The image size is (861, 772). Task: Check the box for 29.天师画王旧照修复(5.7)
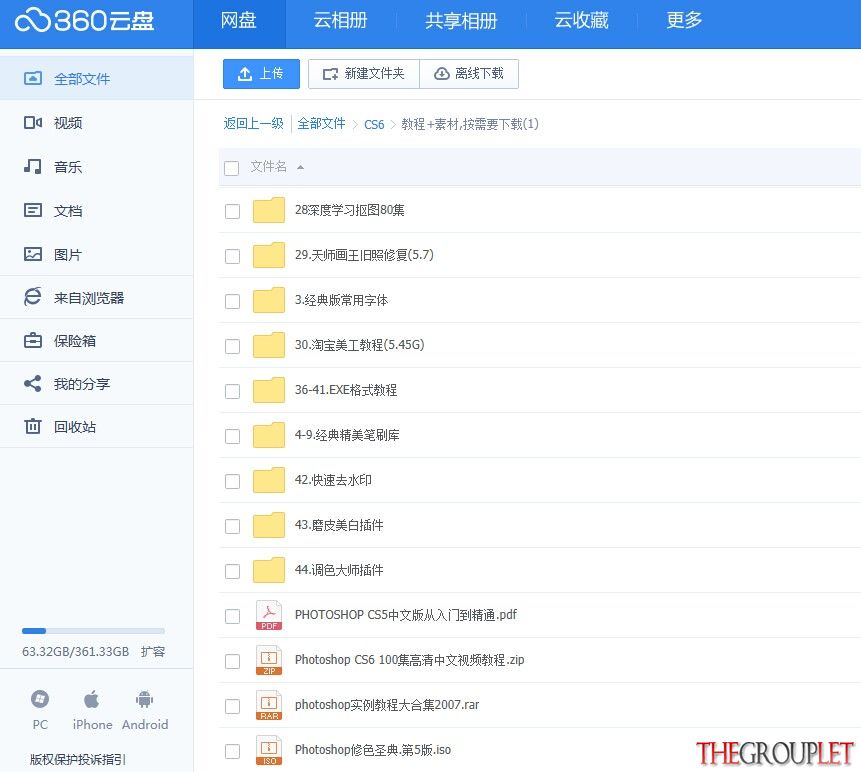pyautogui.click(x=232, y=256)
